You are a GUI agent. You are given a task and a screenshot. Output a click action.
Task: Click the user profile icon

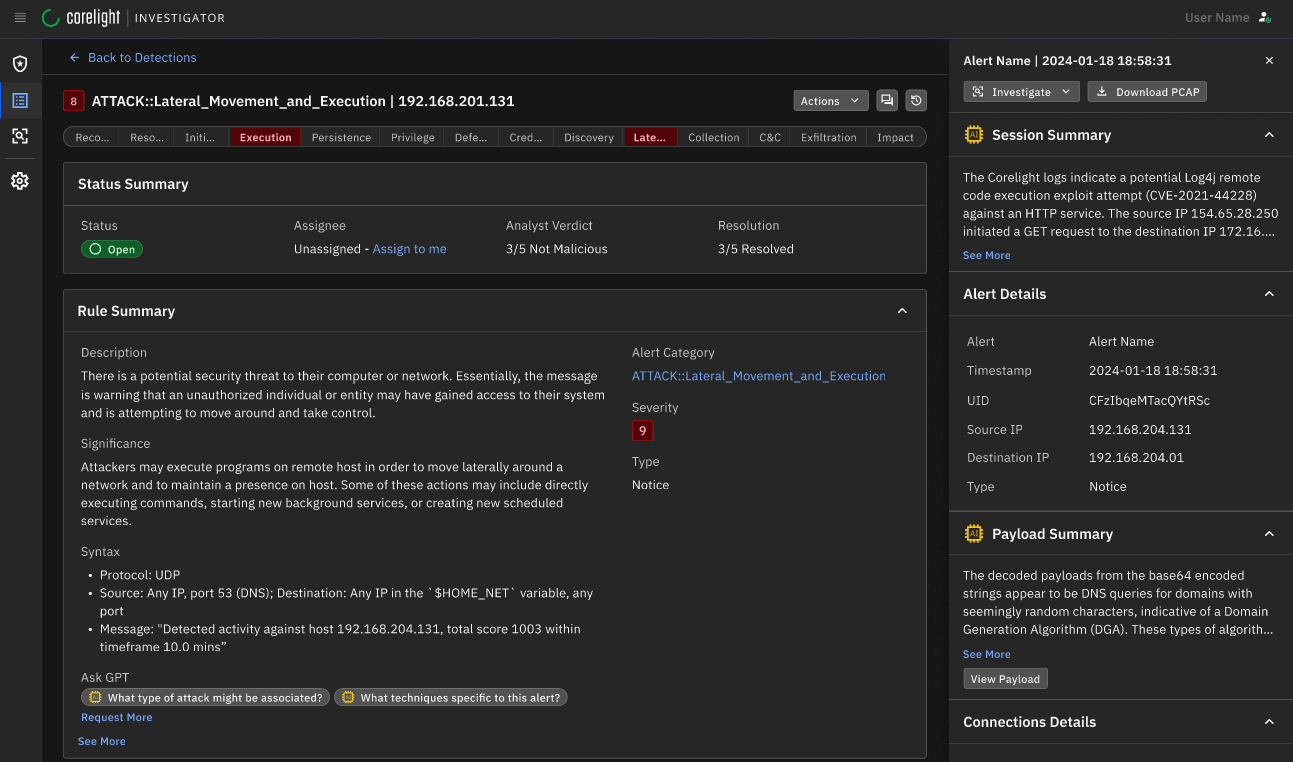pyautogui.click(x=1265, y=18)
